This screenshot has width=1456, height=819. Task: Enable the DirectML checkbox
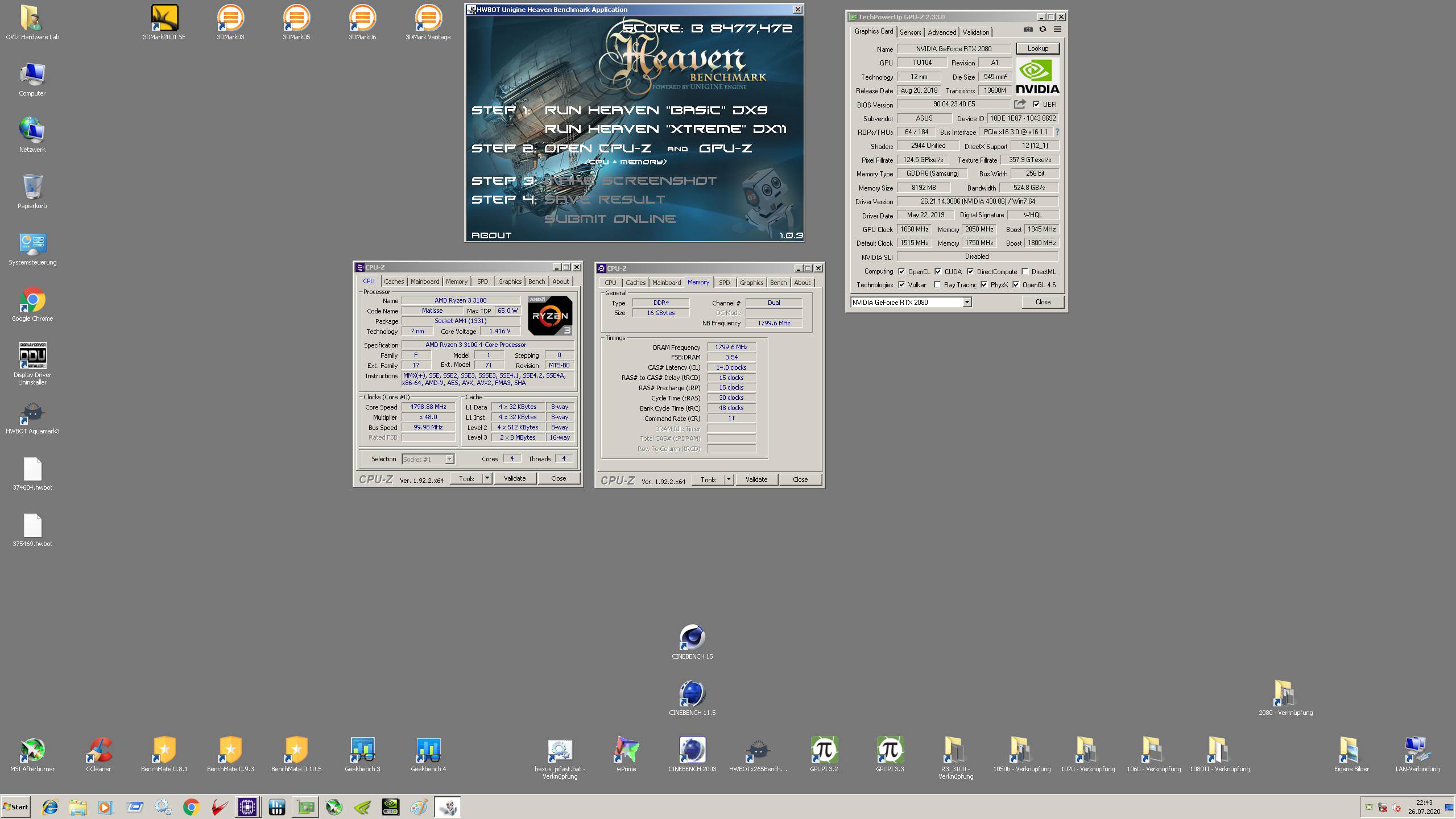(x=1025, y=271)
